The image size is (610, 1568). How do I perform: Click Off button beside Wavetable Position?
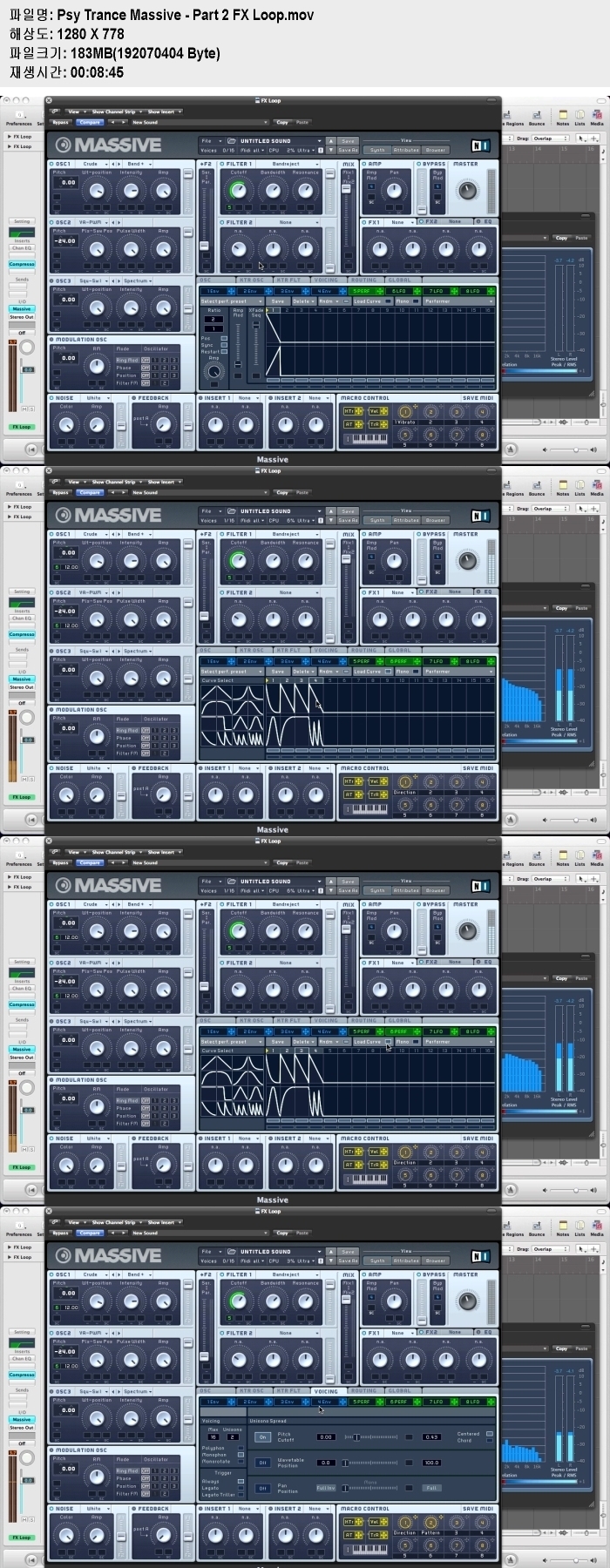click(x=262, y=1463)
